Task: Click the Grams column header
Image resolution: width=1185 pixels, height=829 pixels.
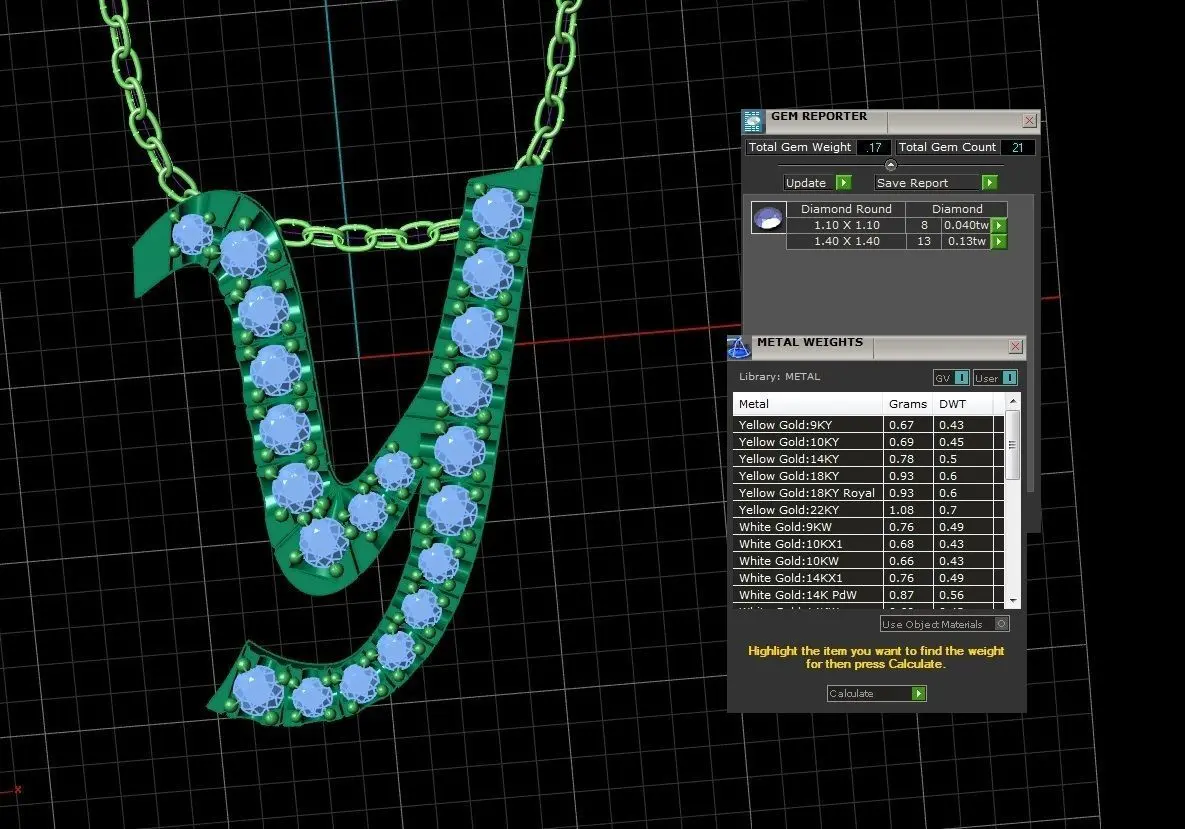Action: (x=908, y=404)
